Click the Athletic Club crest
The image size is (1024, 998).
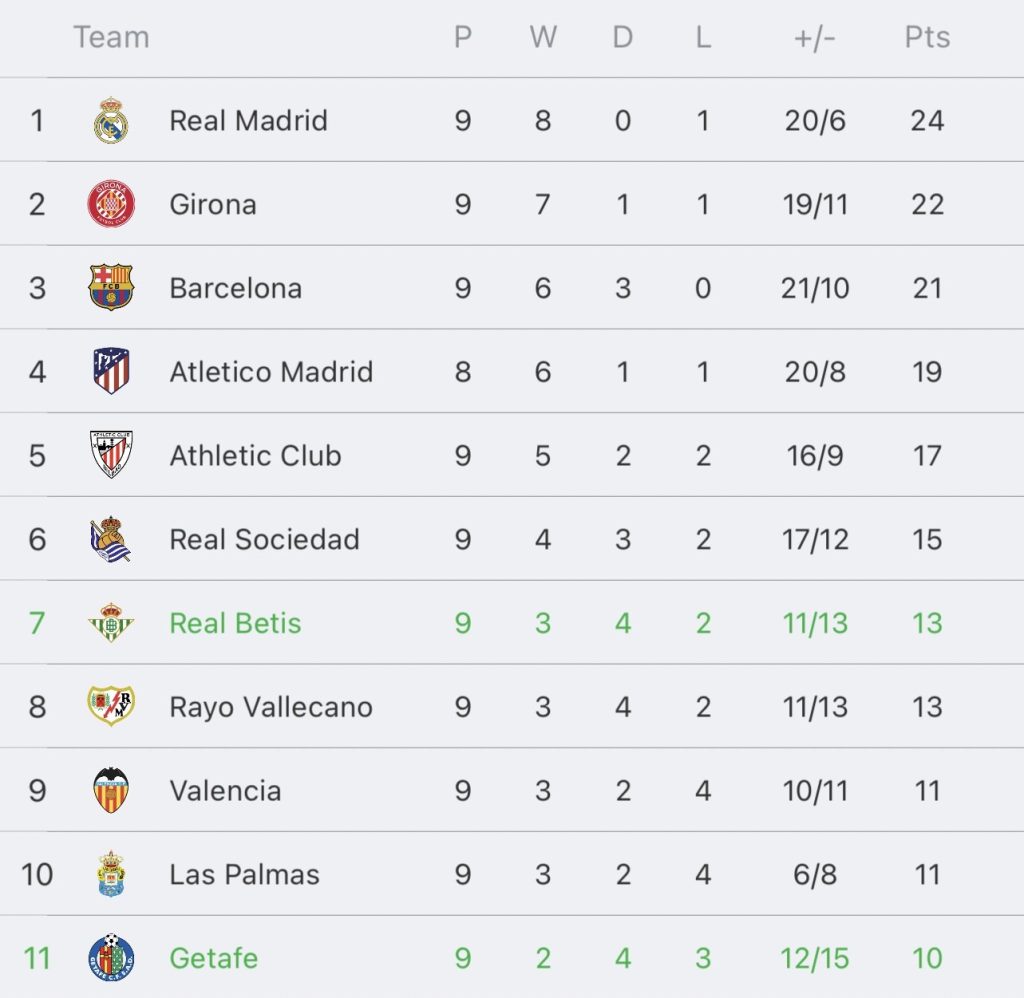click(111, 455)
